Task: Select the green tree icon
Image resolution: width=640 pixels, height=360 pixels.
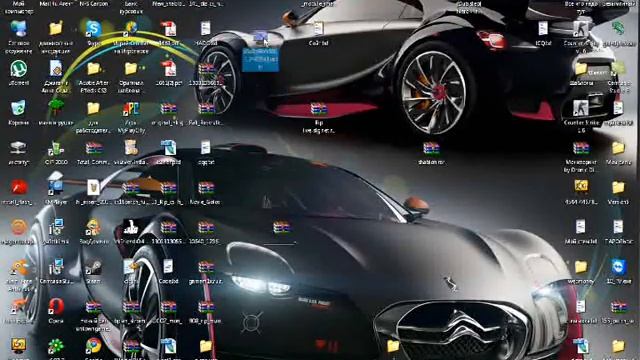Action: tap(56, 108)
